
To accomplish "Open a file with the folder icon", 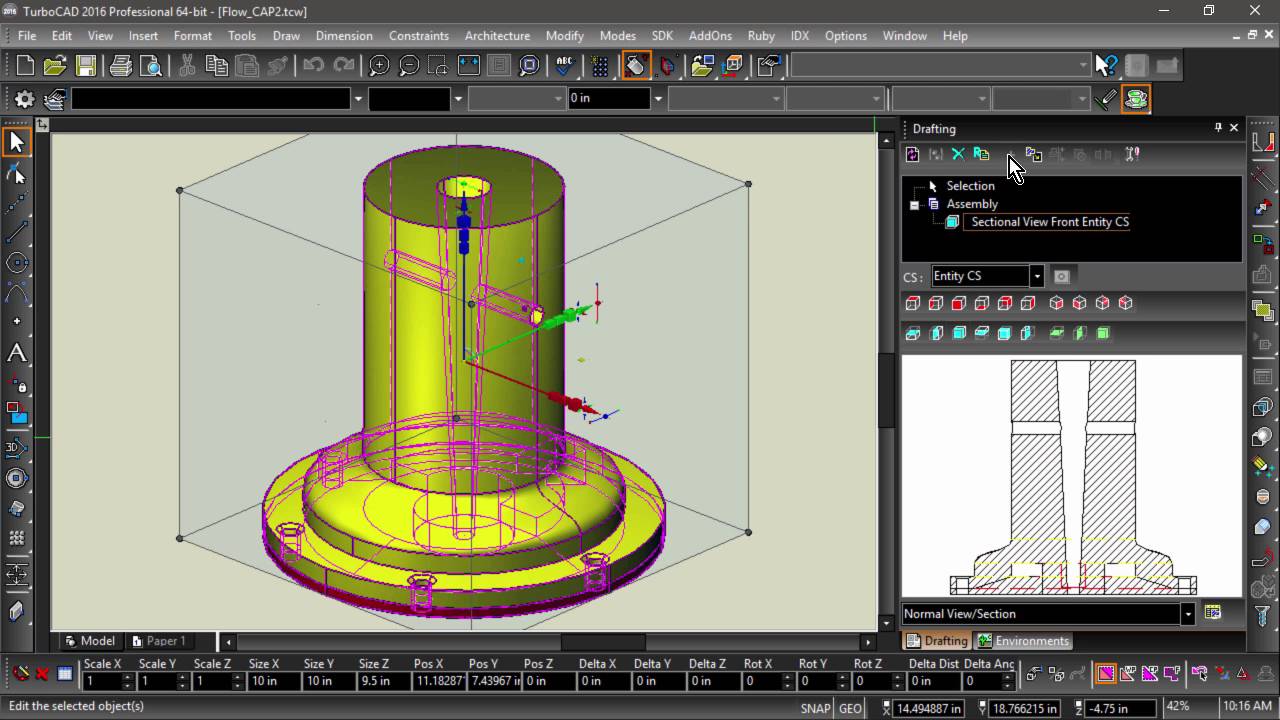I will (x=55, y=66).
